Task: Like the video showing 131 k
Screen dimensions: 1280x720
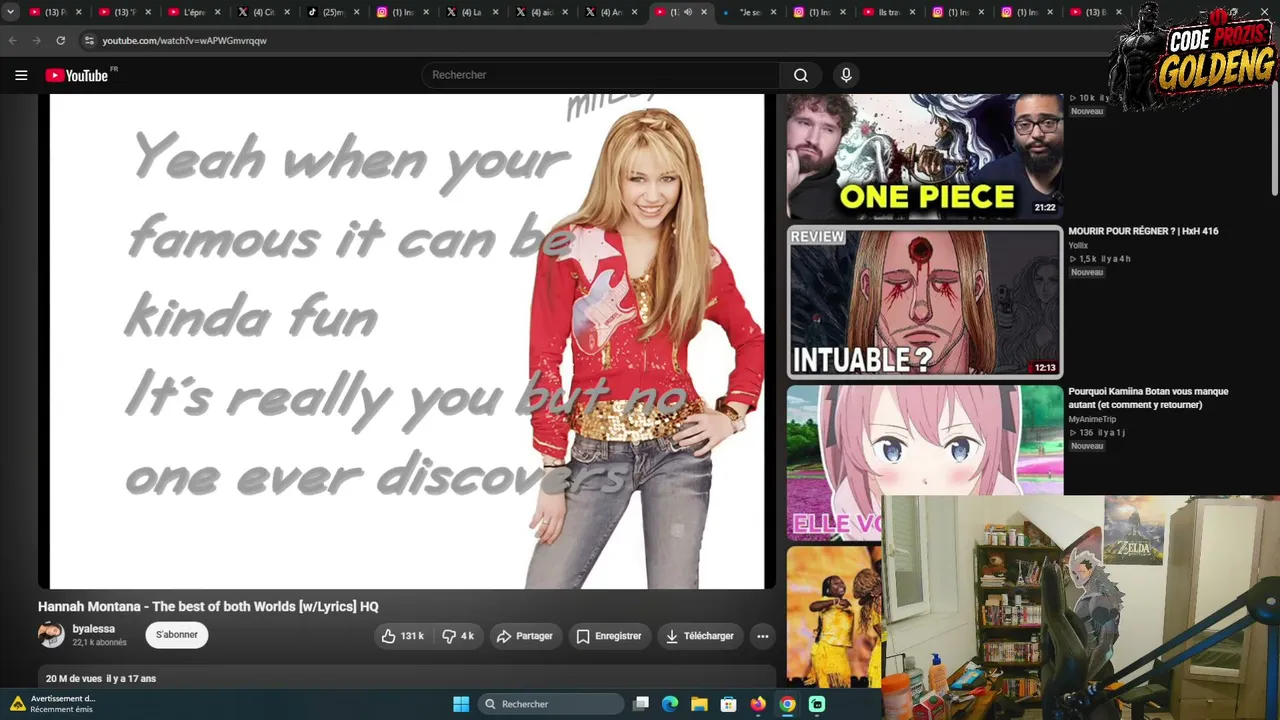Action: [x=403, y=636]
